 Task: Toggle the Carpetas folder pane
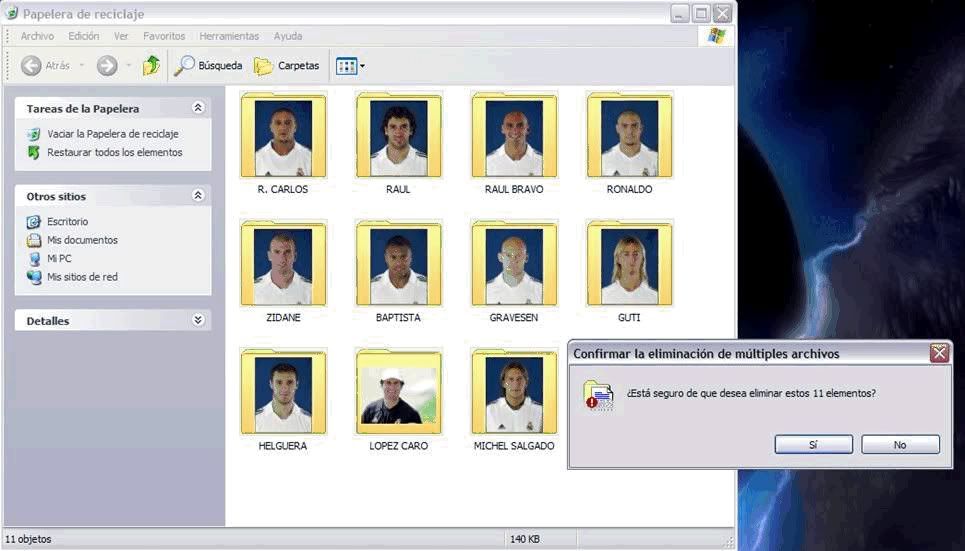[x=287, y=65]
